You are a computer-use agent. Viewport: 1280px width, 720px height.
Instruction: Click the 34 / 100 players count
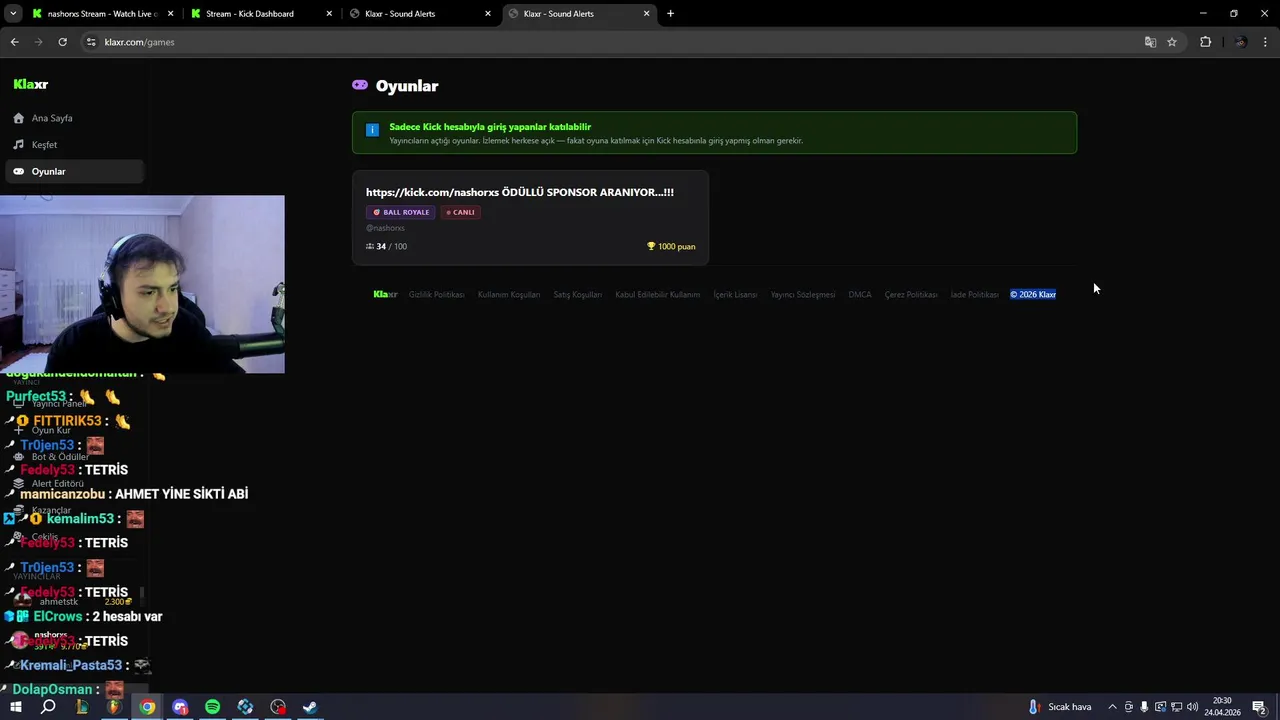[386, 246]
